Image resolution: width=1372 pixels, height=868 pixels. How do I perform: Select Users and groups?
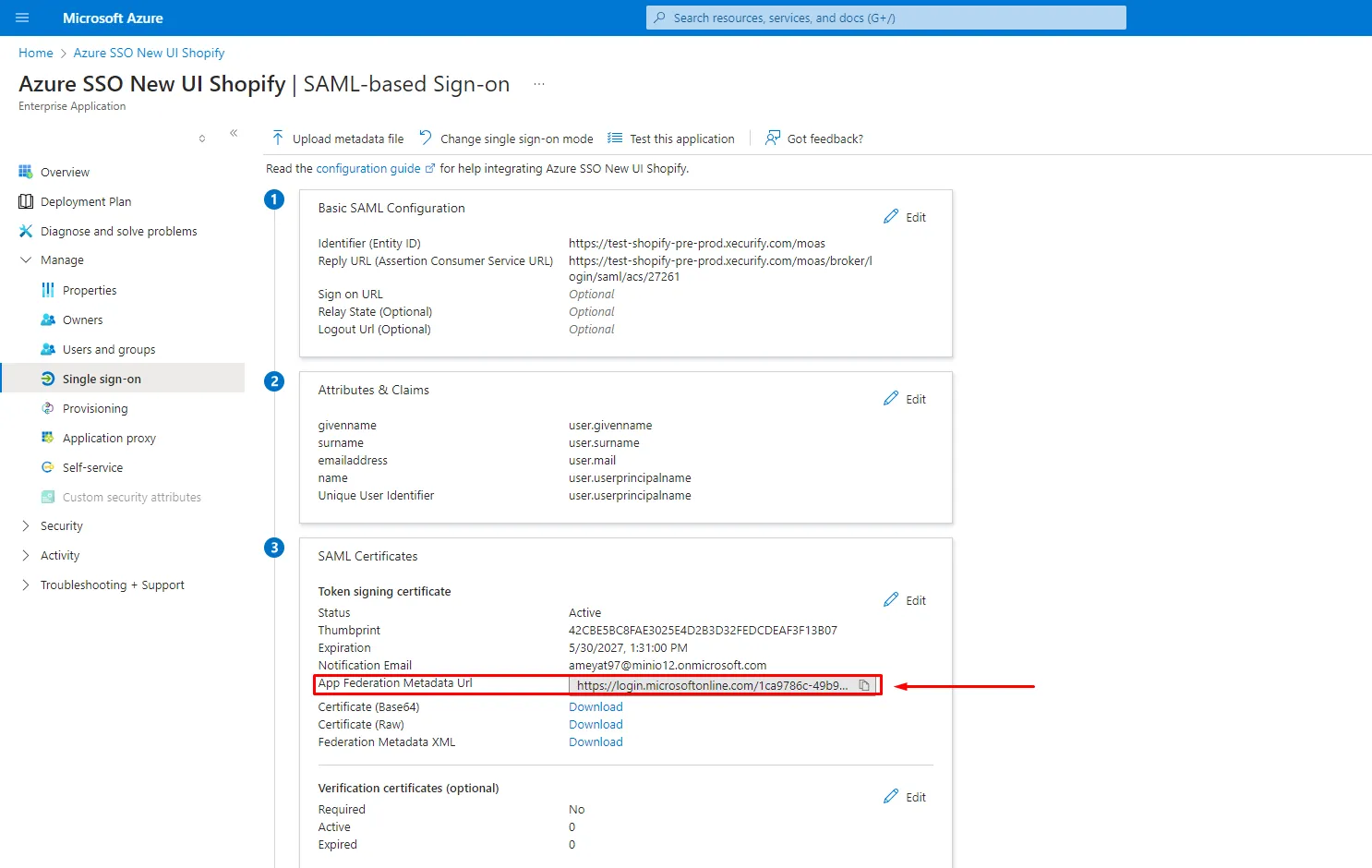pyautogui.click(x=109, y=349)
